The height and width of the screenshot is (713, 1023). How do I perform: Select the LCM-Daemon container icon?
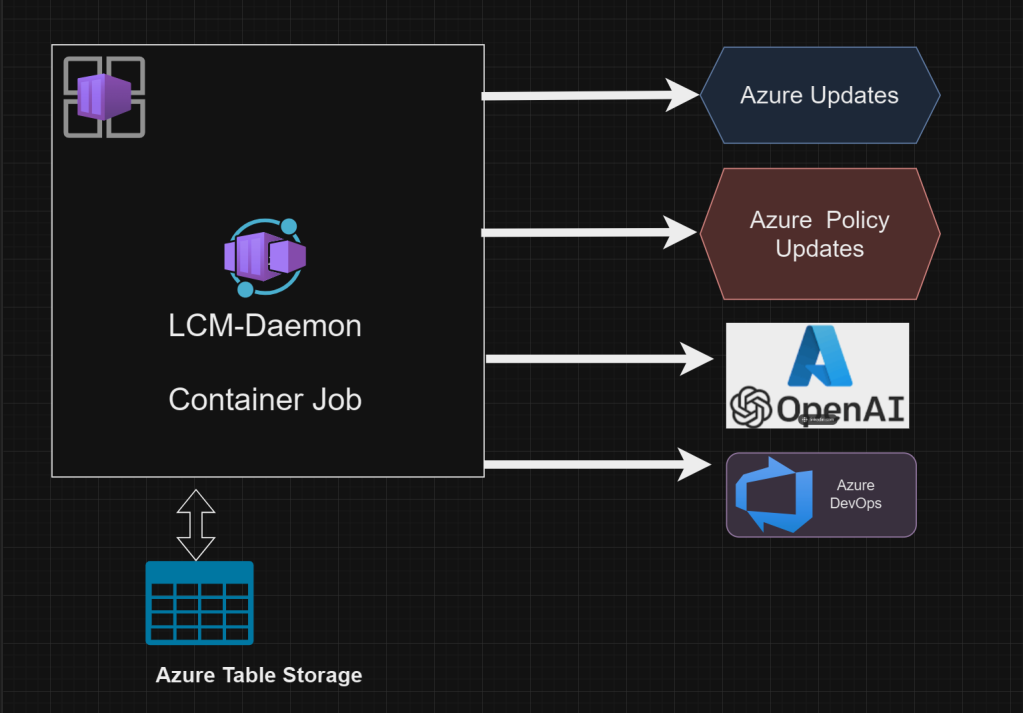click(x=263, y=256)
